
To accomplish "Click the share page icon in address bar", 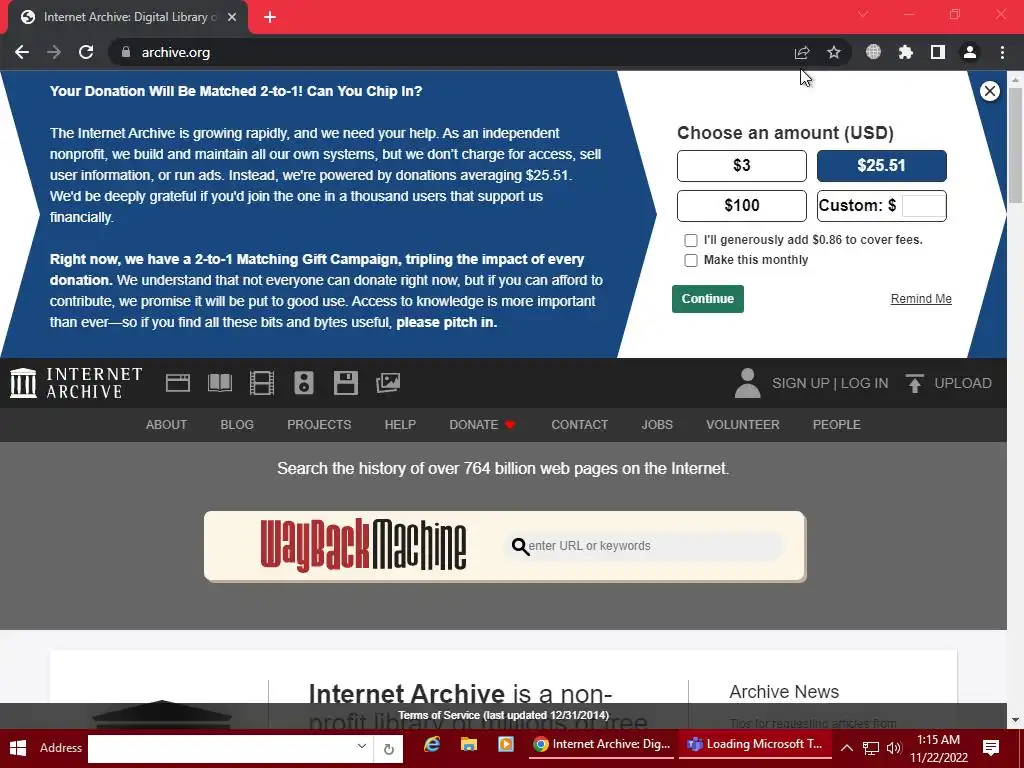I will pyautogui.click(x=802, y=52).
